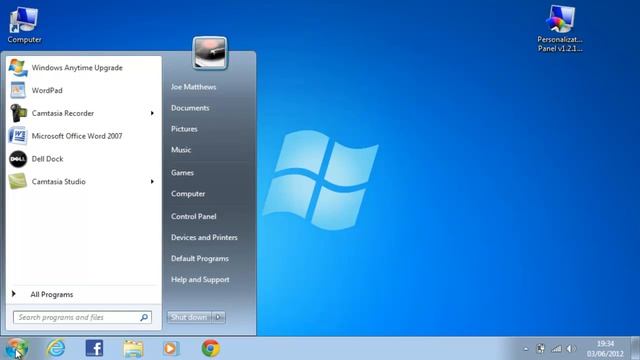This screenshot has width=640, height=360.
Task: Click the user account picture
Action: point(210,53)
